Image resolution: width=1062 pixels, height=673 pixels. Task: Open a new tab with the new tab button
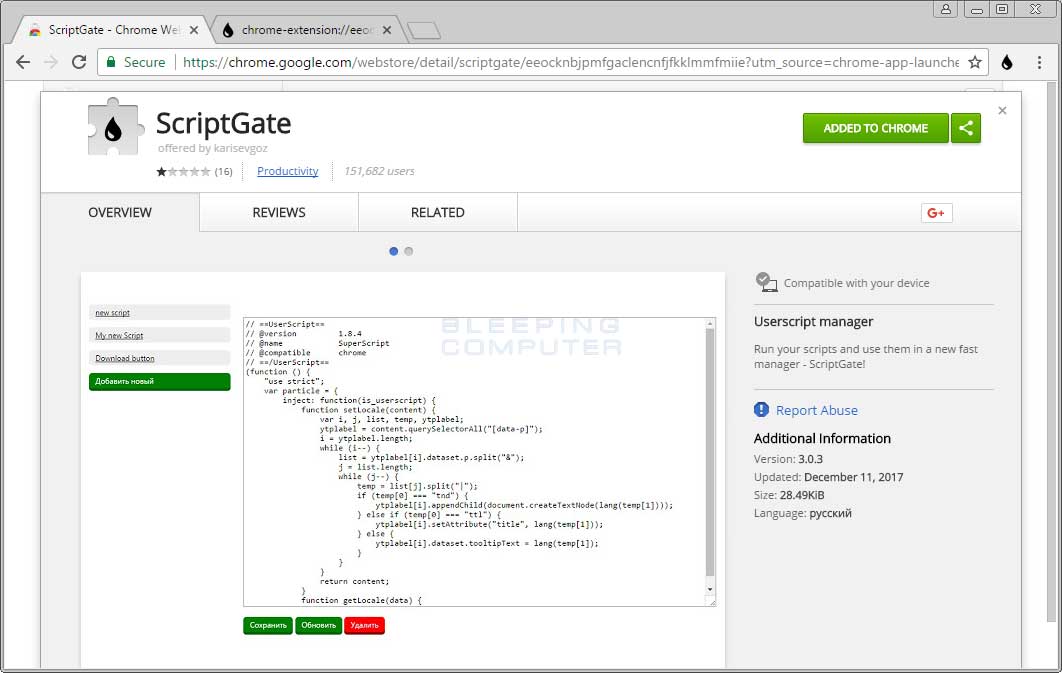[424, 30]
